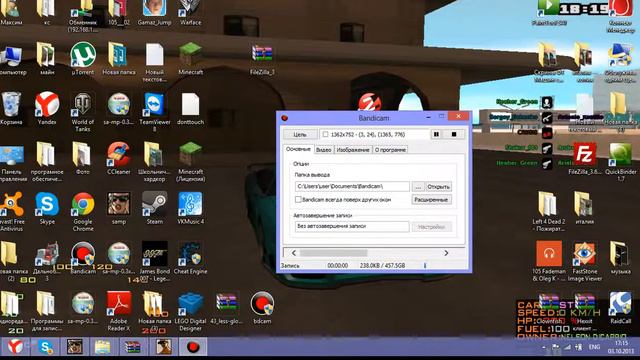The height and width of the screenshot is (360, 640).
Task: Select the RaidCall desktop icon
Action: coord(620,308)
